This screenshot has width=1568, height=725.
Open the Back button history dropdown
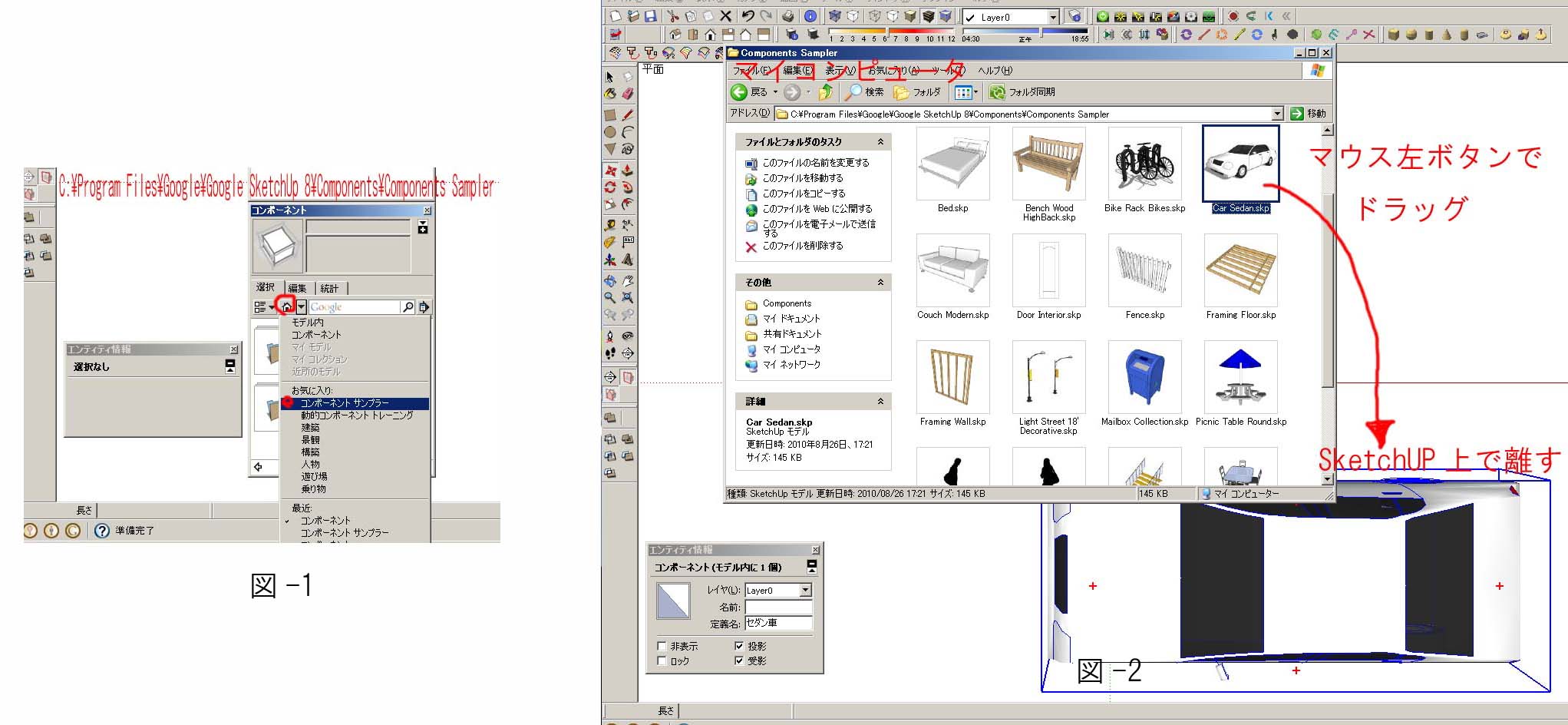click(775, 92)
